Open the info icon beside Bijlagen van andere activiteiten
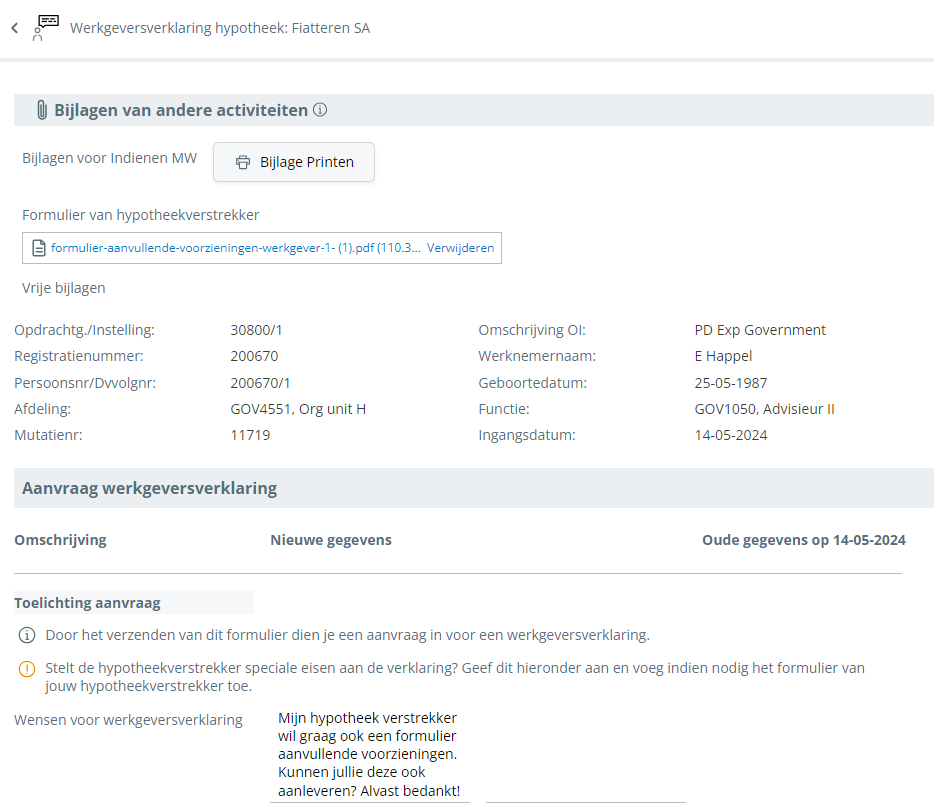This screenshot has width=934, height=803. 320,110
